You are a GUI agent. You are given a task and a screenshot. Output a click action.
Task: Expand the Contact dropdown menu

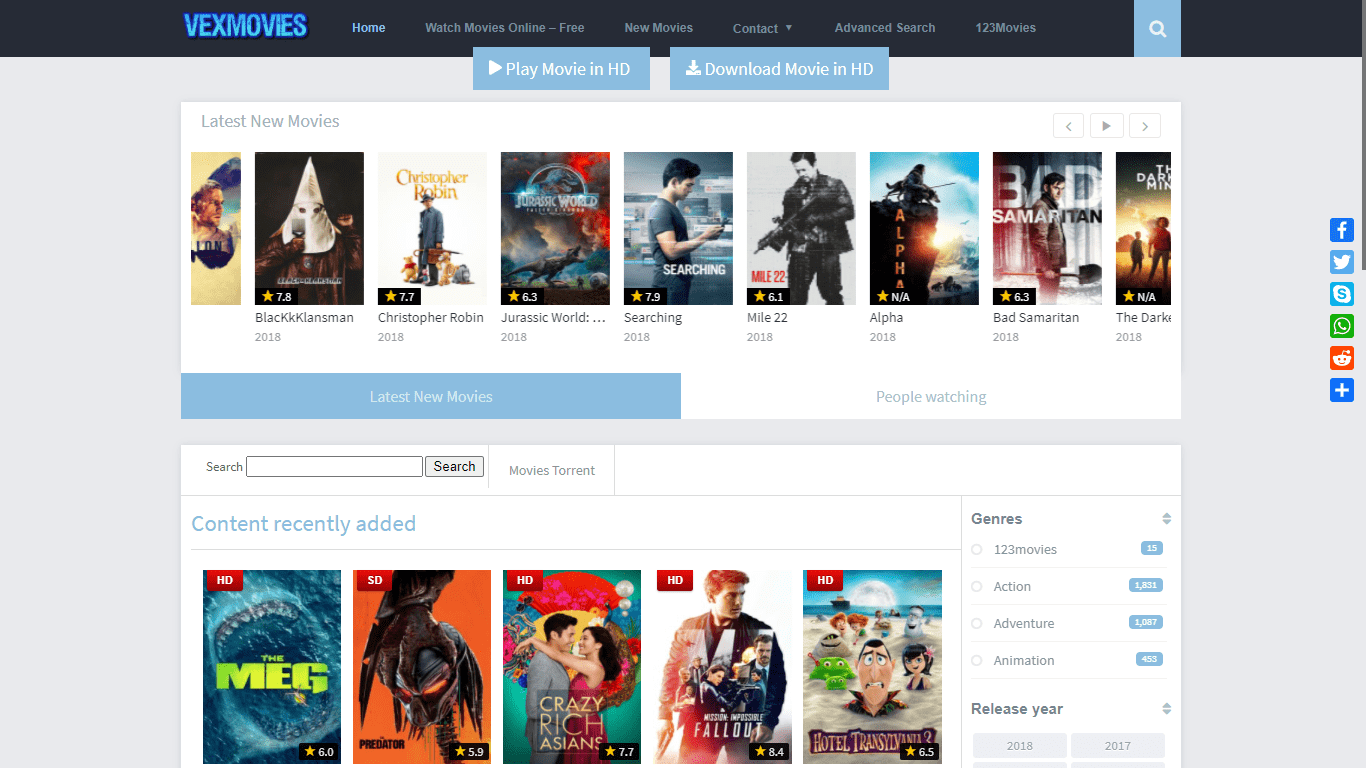tap(762, 28)
